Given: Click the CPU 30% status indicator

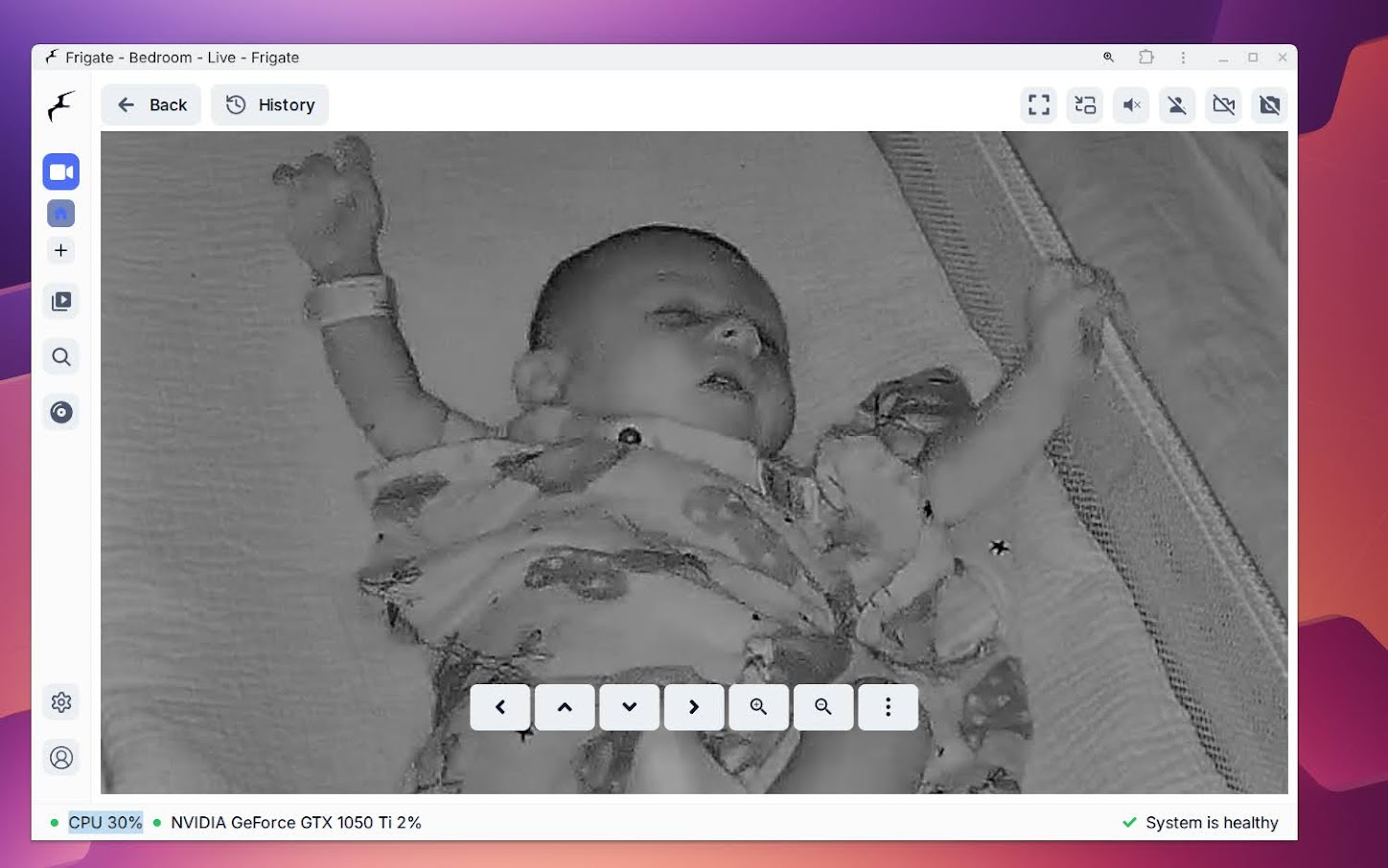Looking at the screenshot, I should [x=104, y=822].
